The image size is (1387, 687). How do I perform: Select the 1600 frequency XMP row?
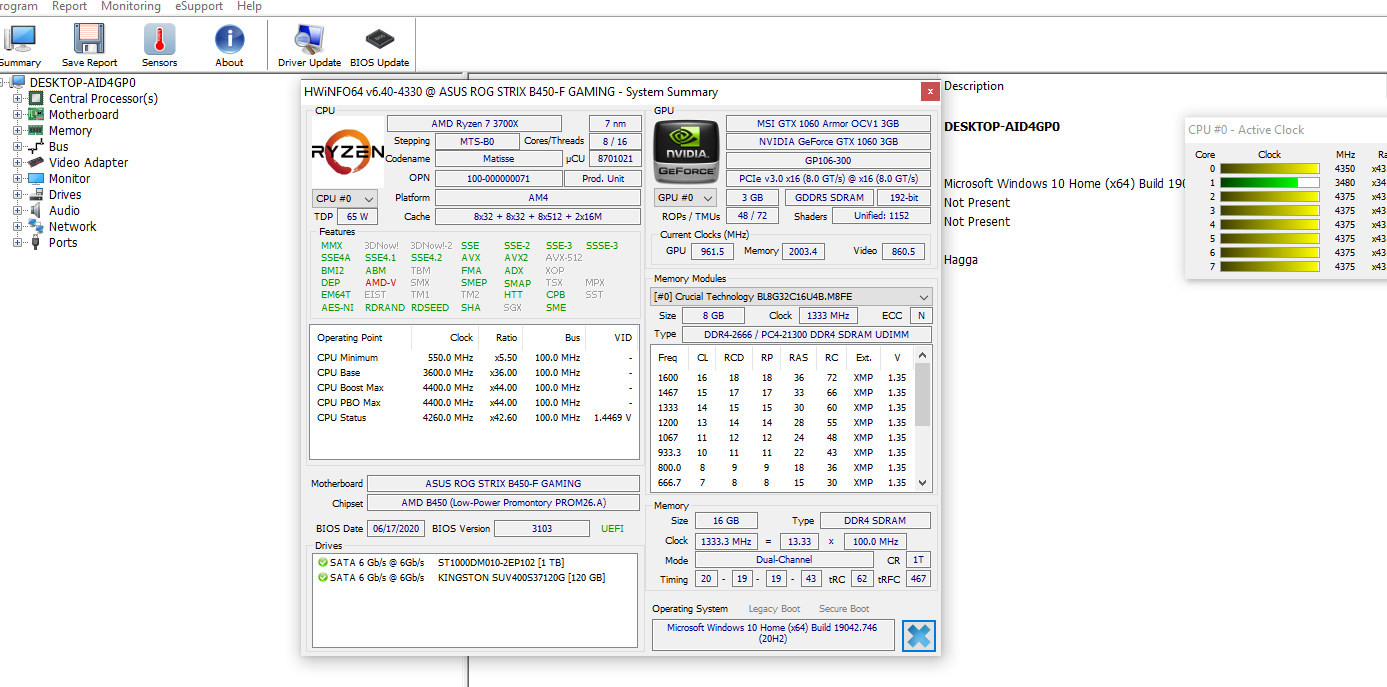click(x=783, y=378)
